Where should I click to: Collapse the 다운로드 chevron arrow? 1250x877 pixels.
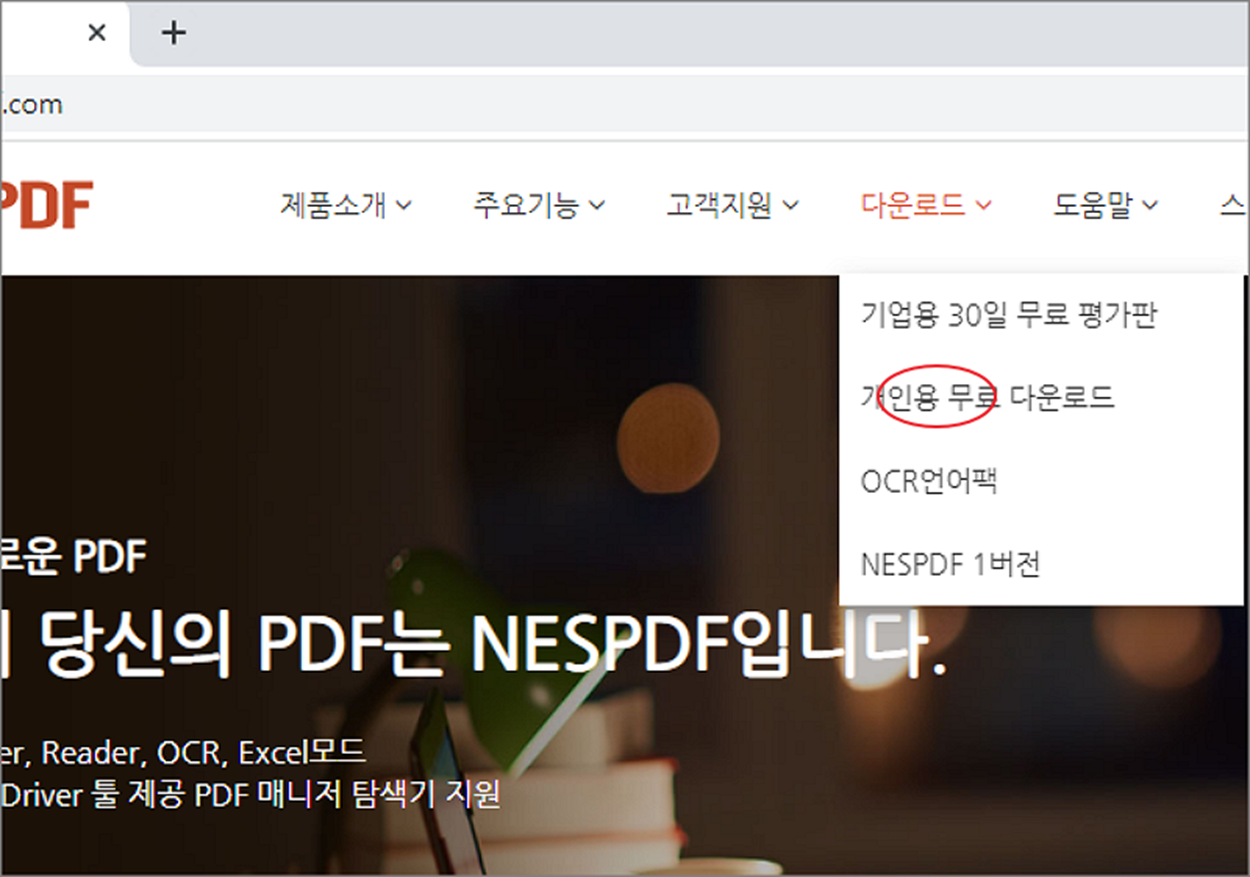[x=984, y=206]
